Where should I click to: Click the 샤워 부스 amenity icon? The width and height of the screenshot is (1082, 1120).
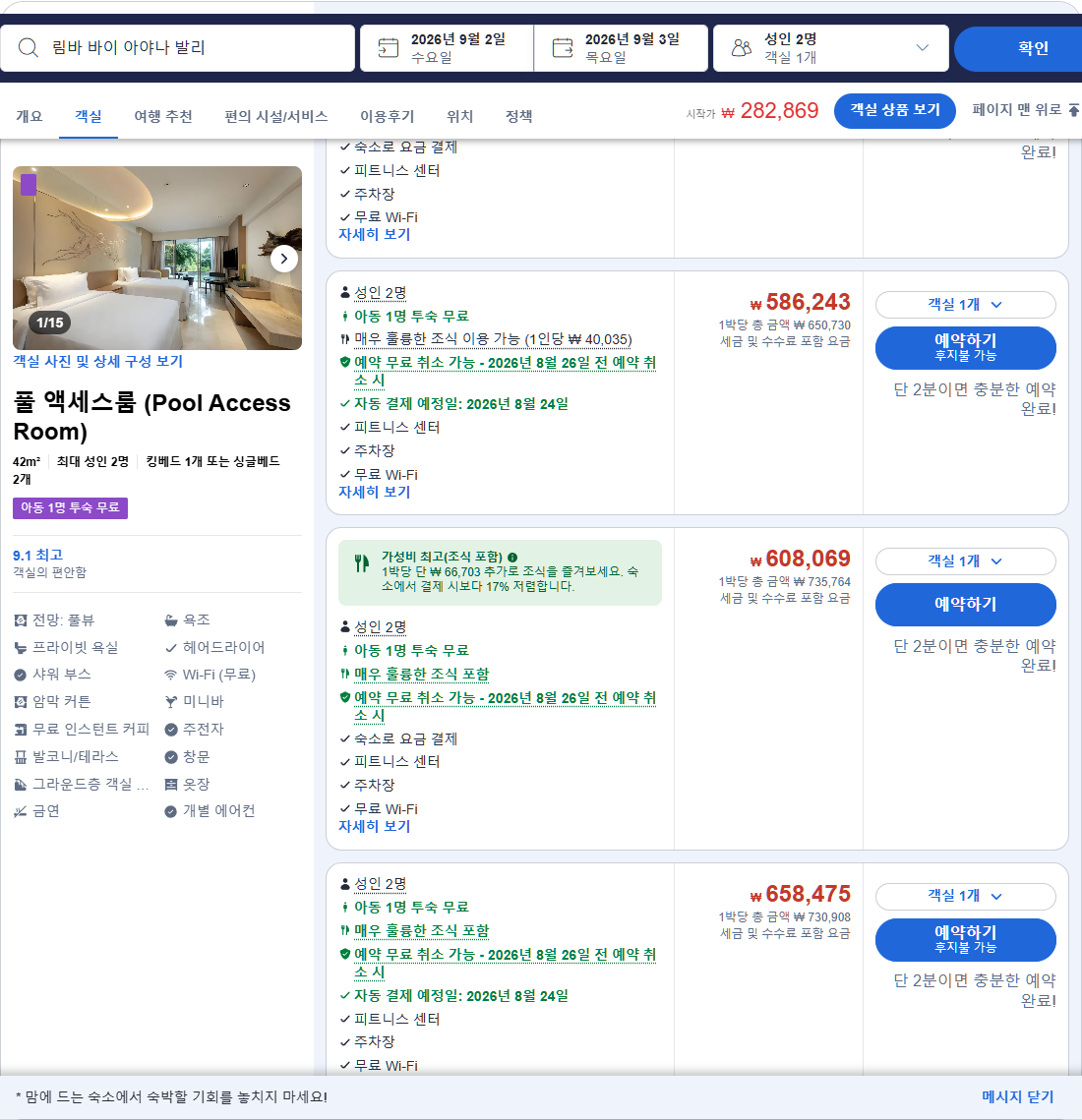click(21, 675)
